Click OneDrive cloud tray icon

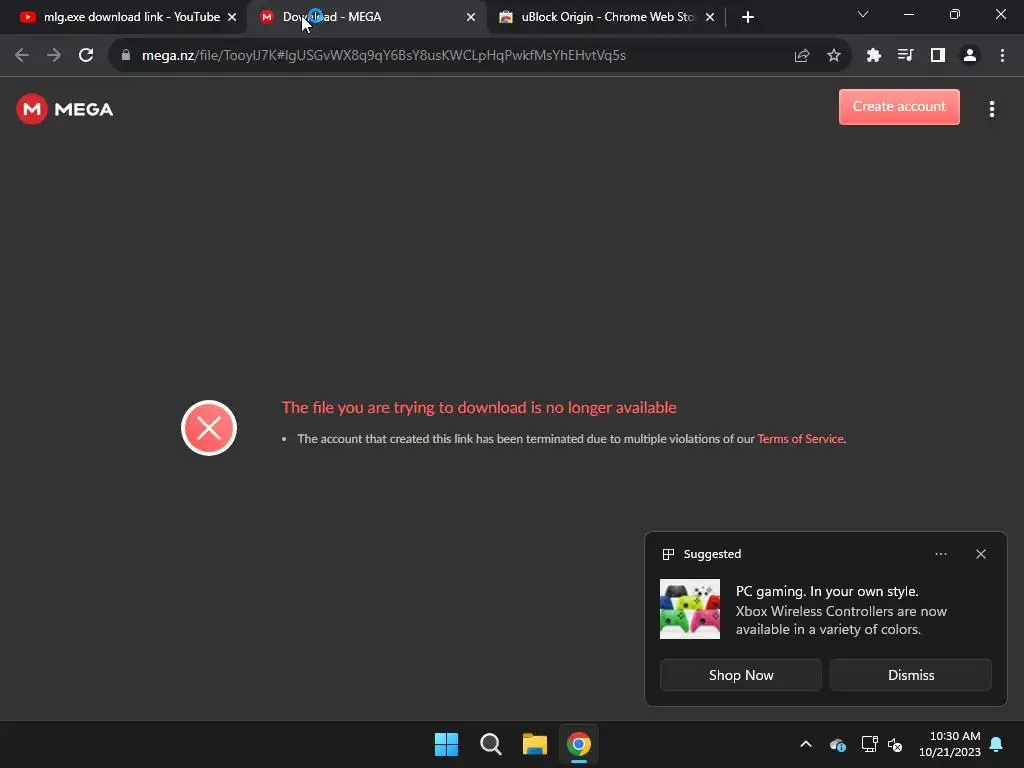click(838, 744)
